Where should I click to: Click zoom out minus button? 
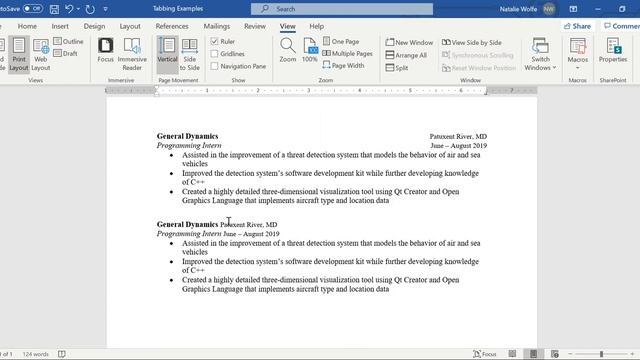tap(570, 354)
